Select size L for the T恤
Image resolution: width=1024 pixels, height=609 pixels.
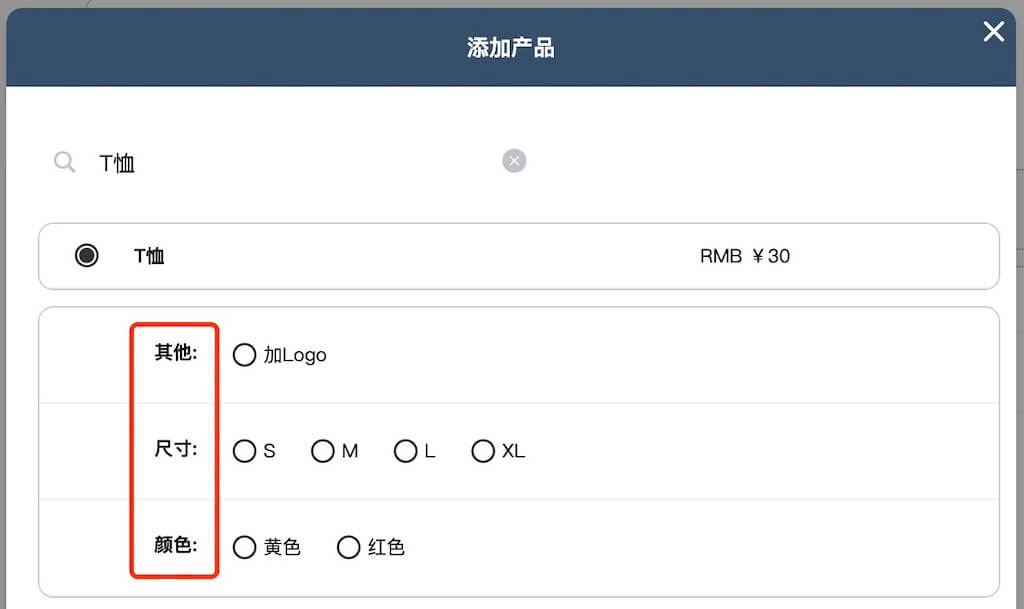pos(405,451)
